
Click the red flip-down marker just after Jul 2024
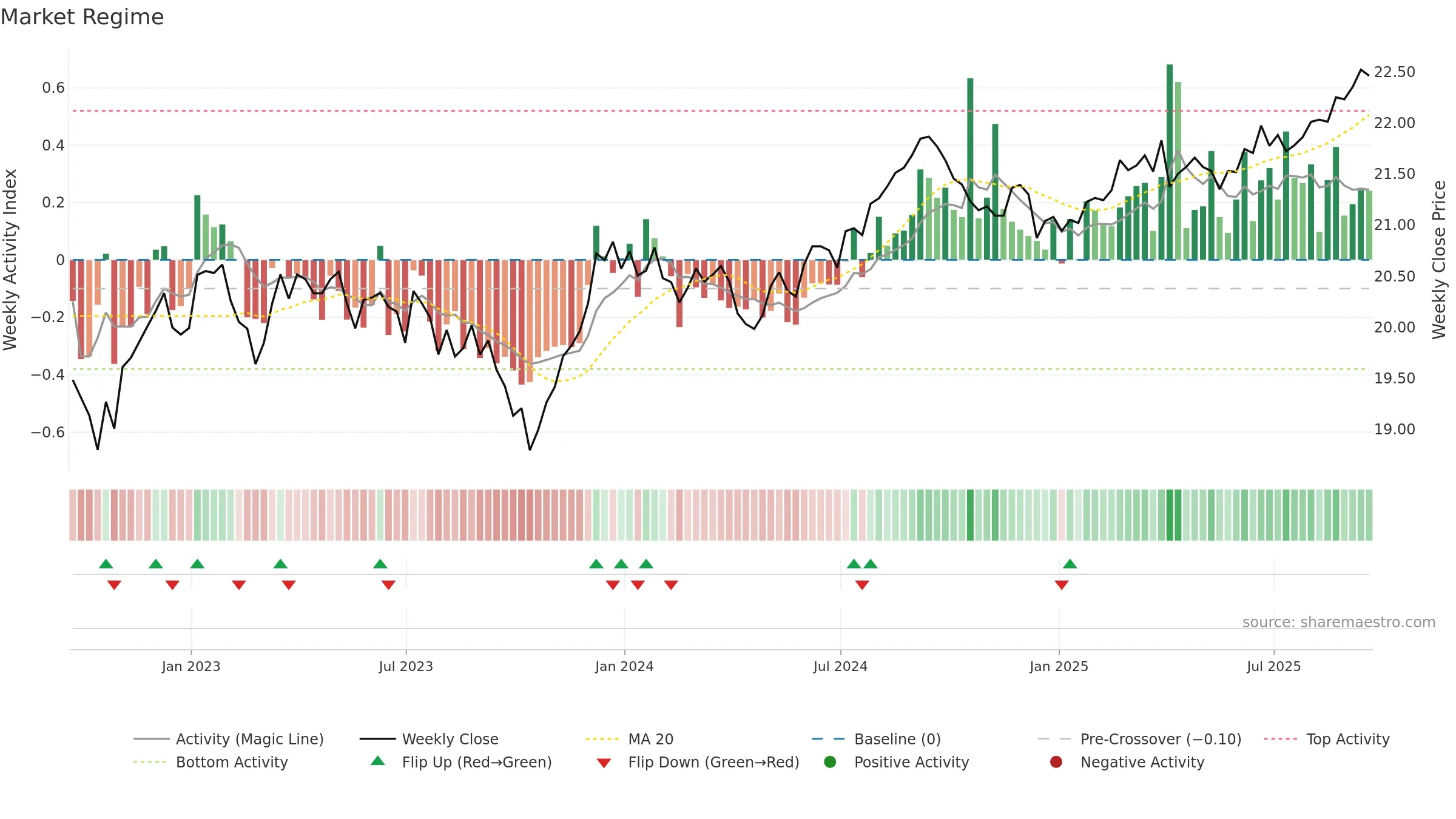(x=862, y=585)
